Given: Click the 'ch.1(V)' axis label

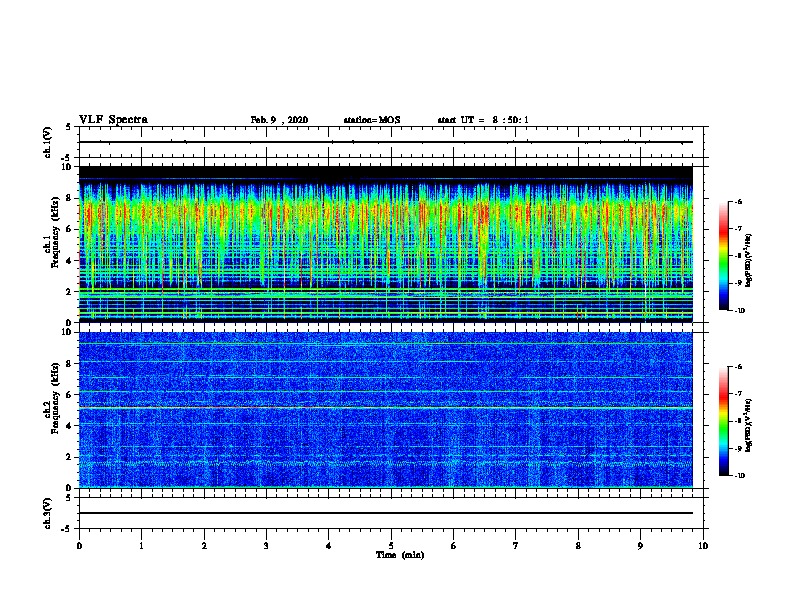Looking at the screenshot, I should (48, 142).
